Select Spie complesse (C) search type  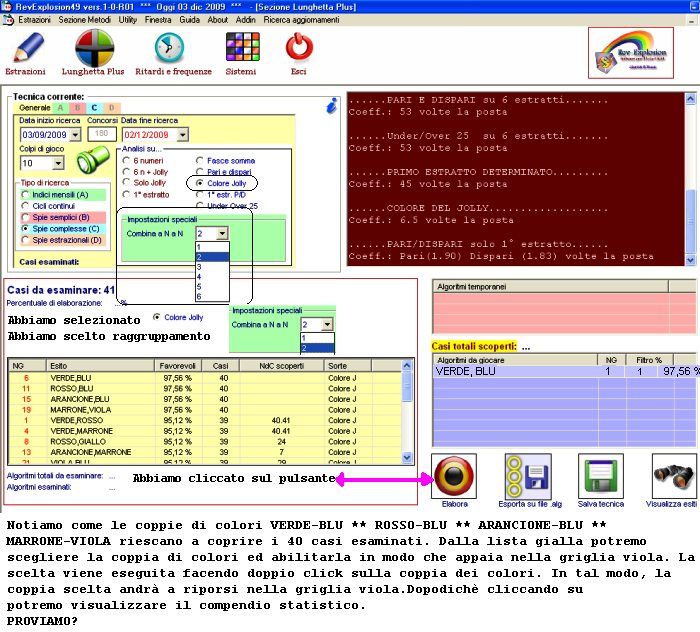pos(25,229)
